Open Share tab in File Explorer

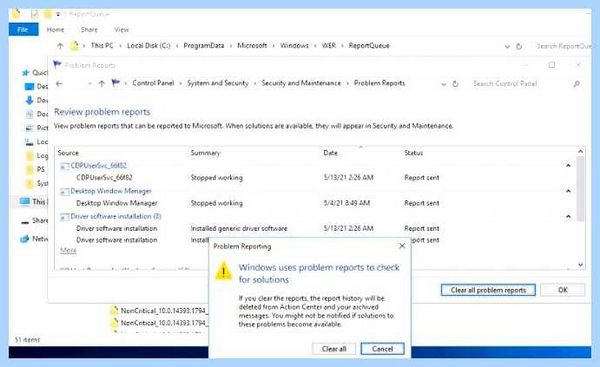tap(89, 29)
